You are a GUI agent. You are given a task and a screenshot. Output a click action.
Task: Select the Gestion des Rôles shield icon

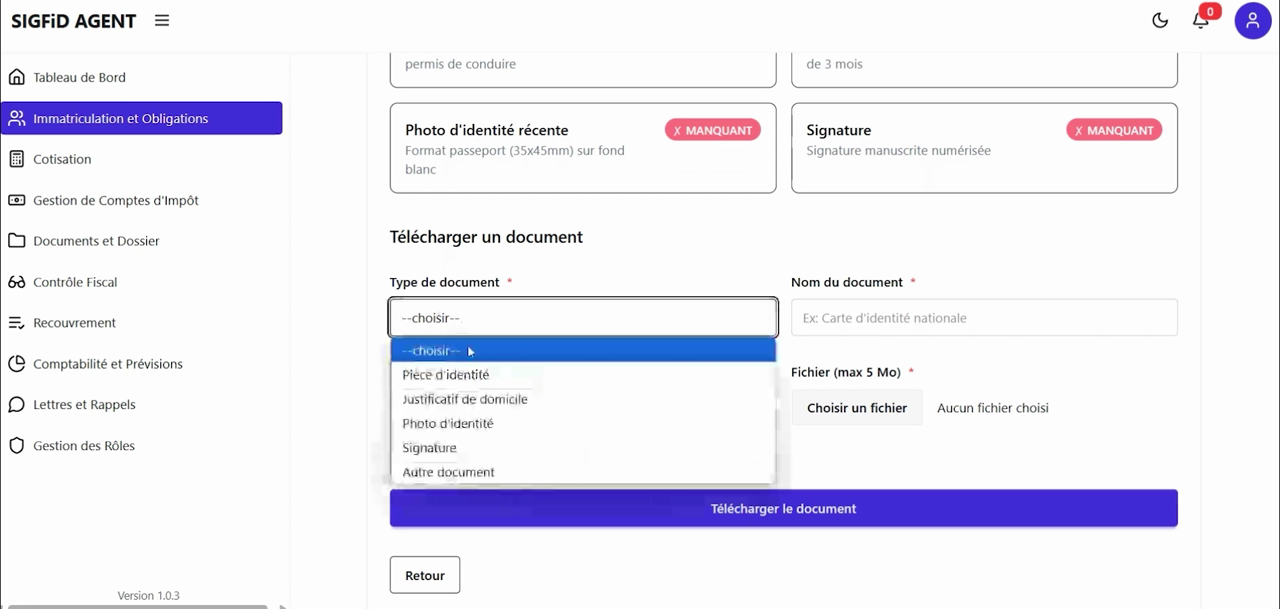pyautogui.click(x=17, y=445)
